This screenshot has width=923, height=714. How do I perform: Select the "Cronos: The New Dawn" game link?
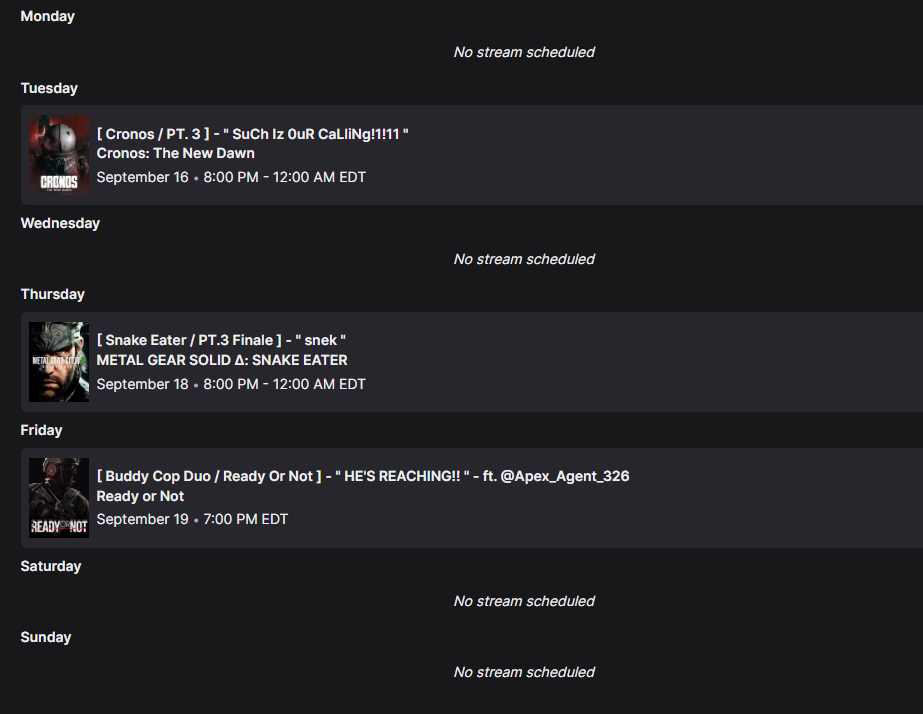pyautogui.click(x=176, y=153)
